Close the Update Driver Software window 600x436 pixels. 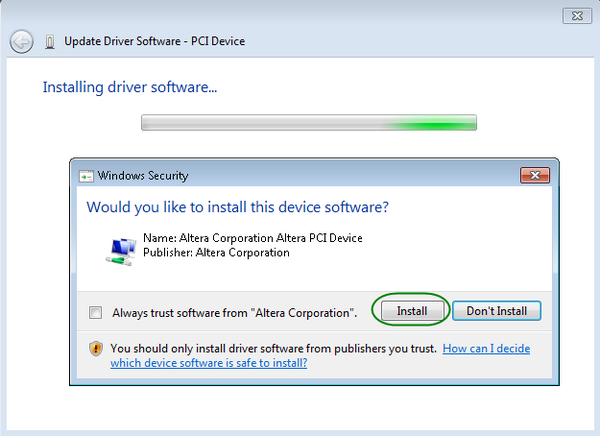pos(577,16)
